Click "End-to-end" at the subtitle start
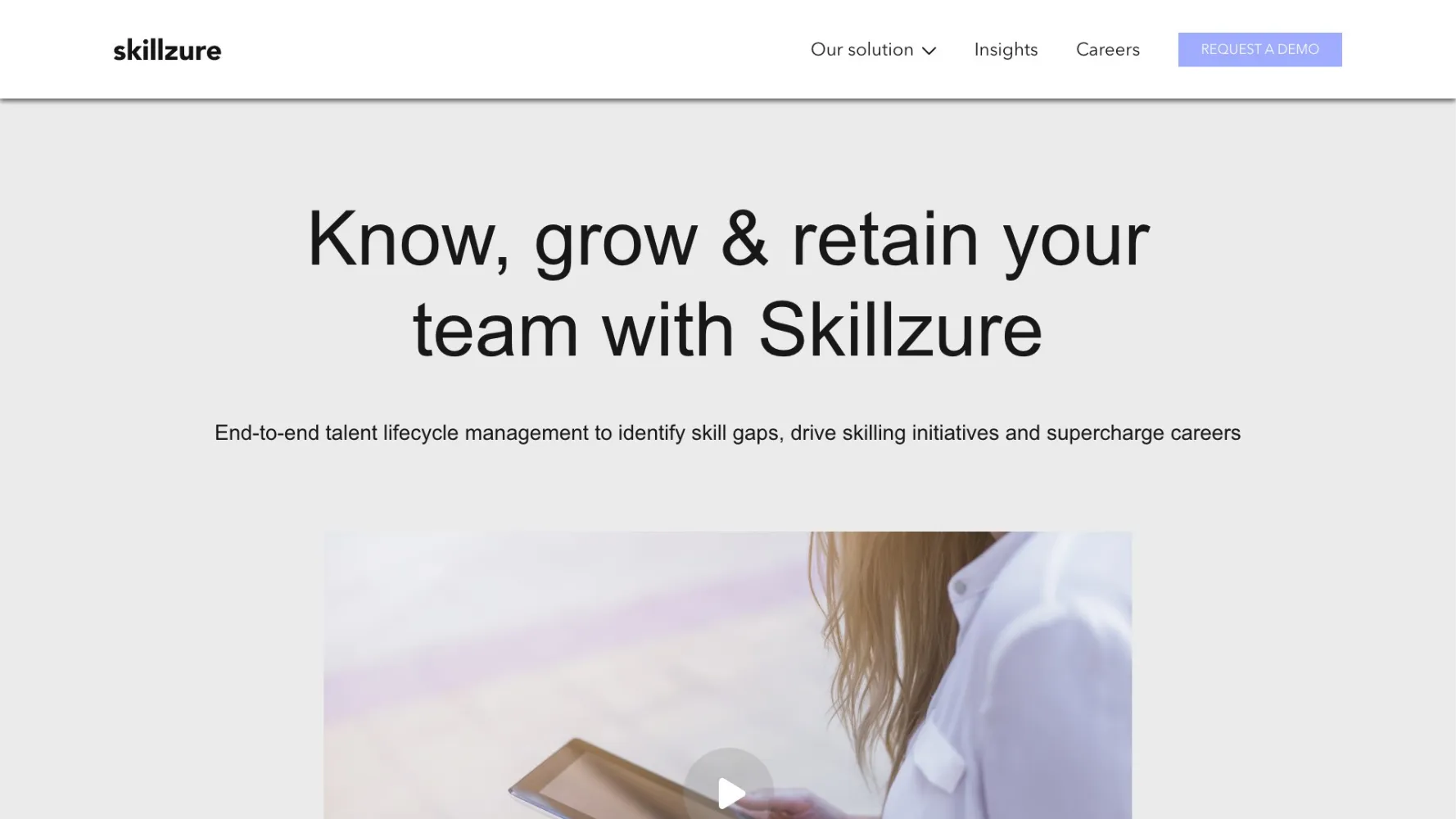Viewport: 1456px width, 819px height. pyautogui.click(x=267, y=432)
